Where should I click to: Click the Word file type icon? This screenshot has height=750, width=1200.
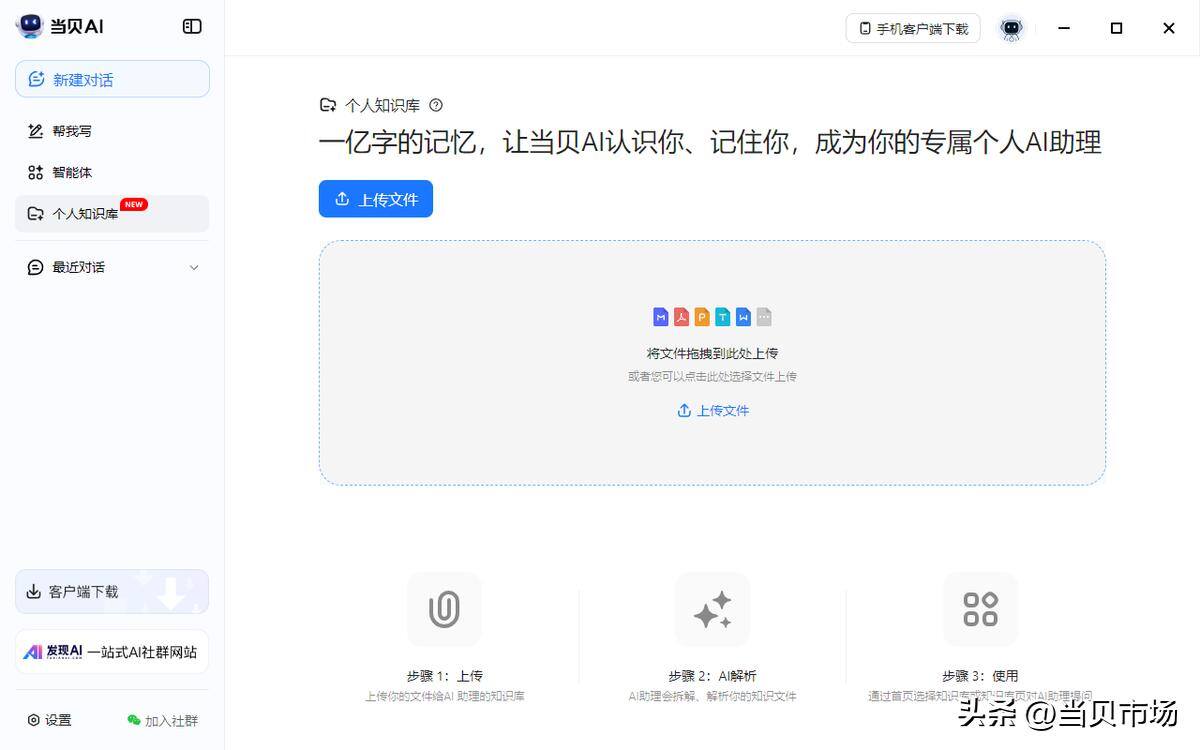point(743,317)
